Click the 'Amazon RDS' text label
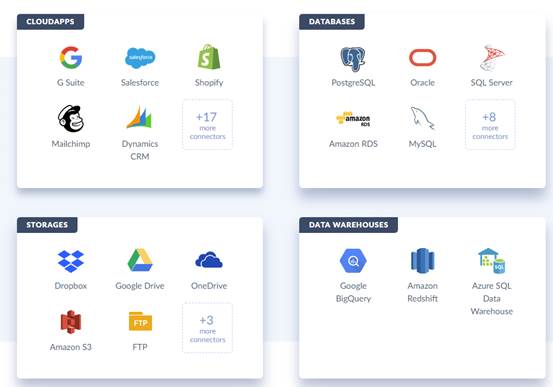 tap(353, 144)
